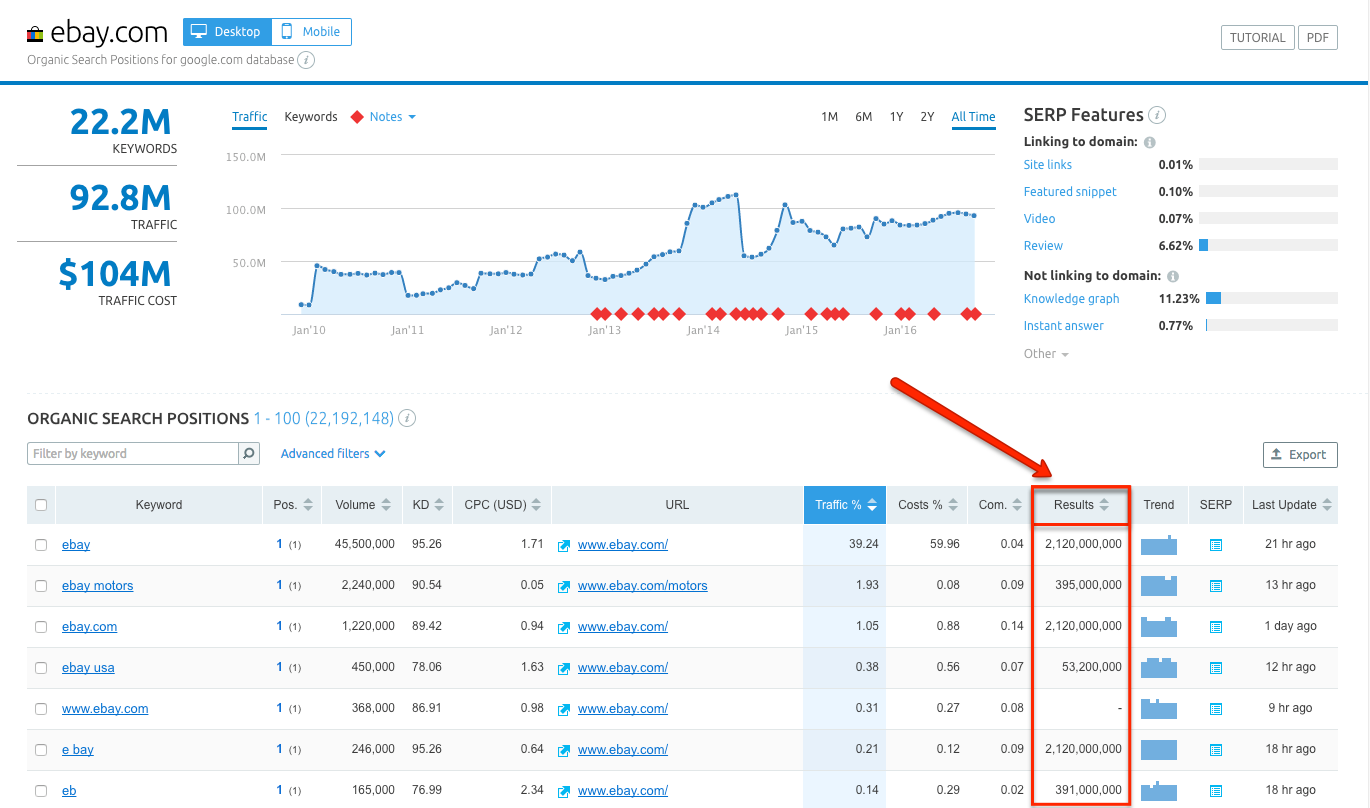Click info icon beside google.com database subtitle
1370x808 pixels.
(x=307, y=60)
